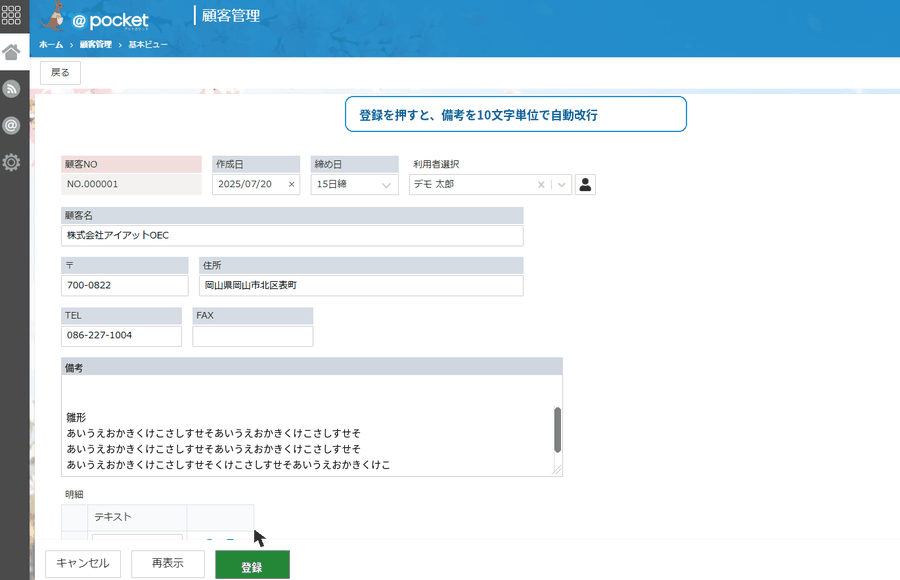Viewport: 900px width, 580px height.
Task: Click the 戻る button
Action: click(x=60, y=72)
